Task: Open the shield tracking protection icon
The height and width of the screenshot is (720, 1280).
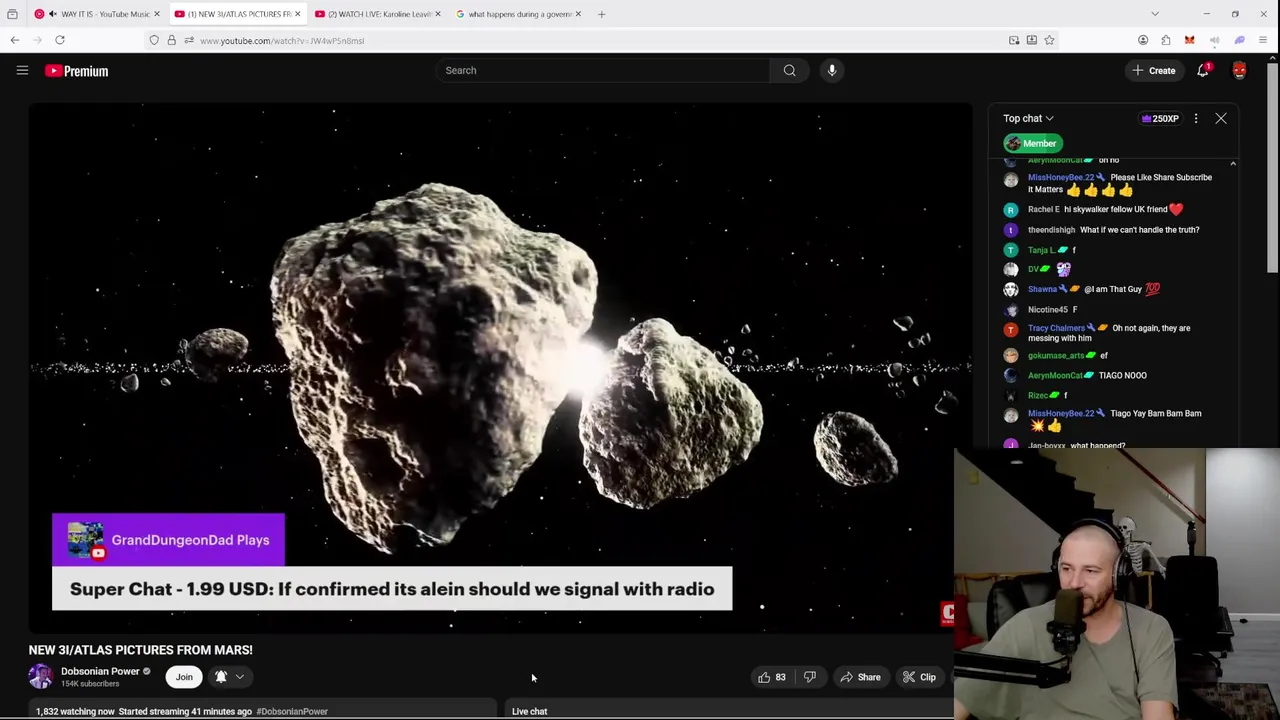Action: tap(154, 40)
